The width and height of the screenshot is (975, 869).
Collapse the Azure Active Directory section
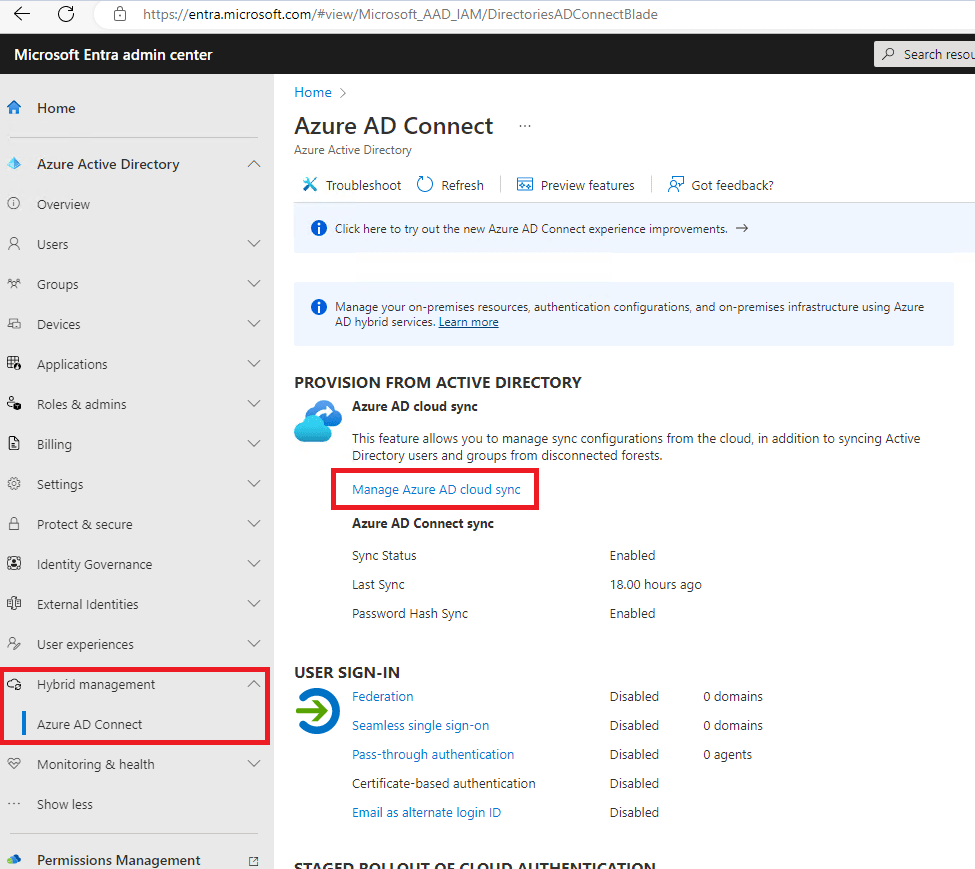(x=254, y=164)
